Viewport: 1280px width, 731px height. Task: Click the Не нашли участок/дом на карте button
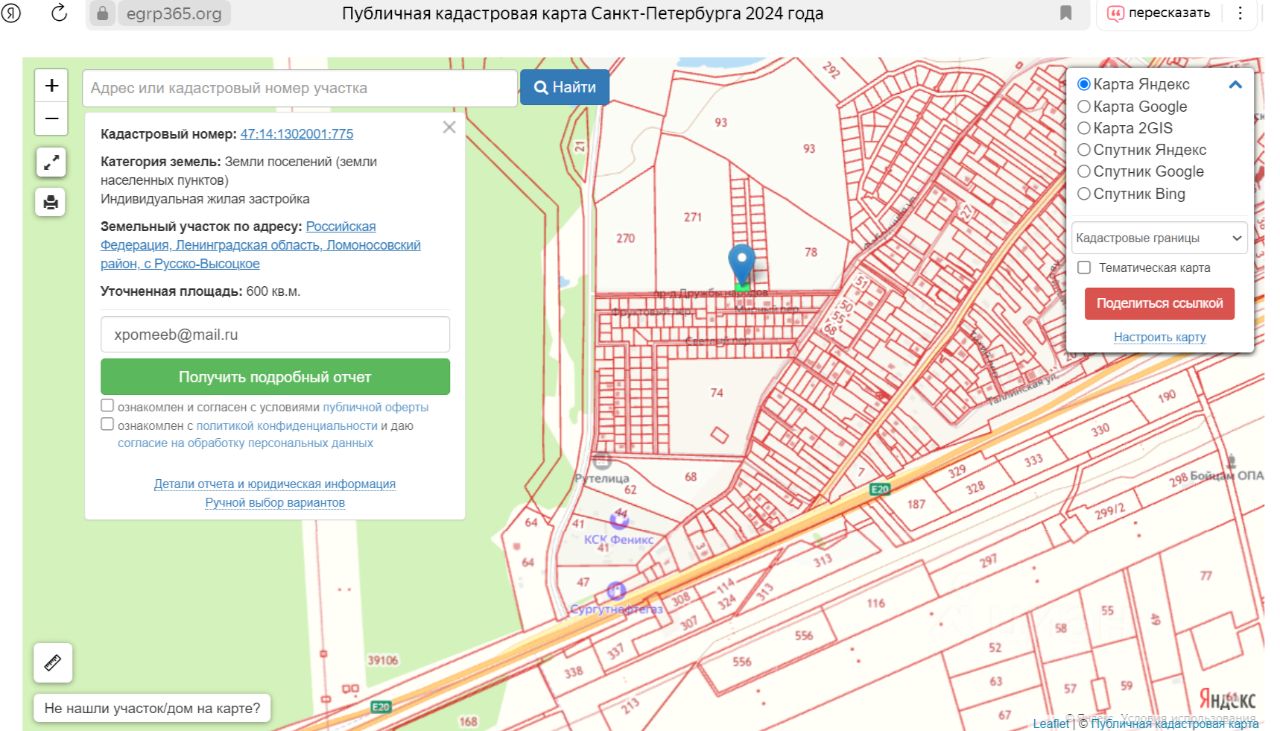click(152, 709)
